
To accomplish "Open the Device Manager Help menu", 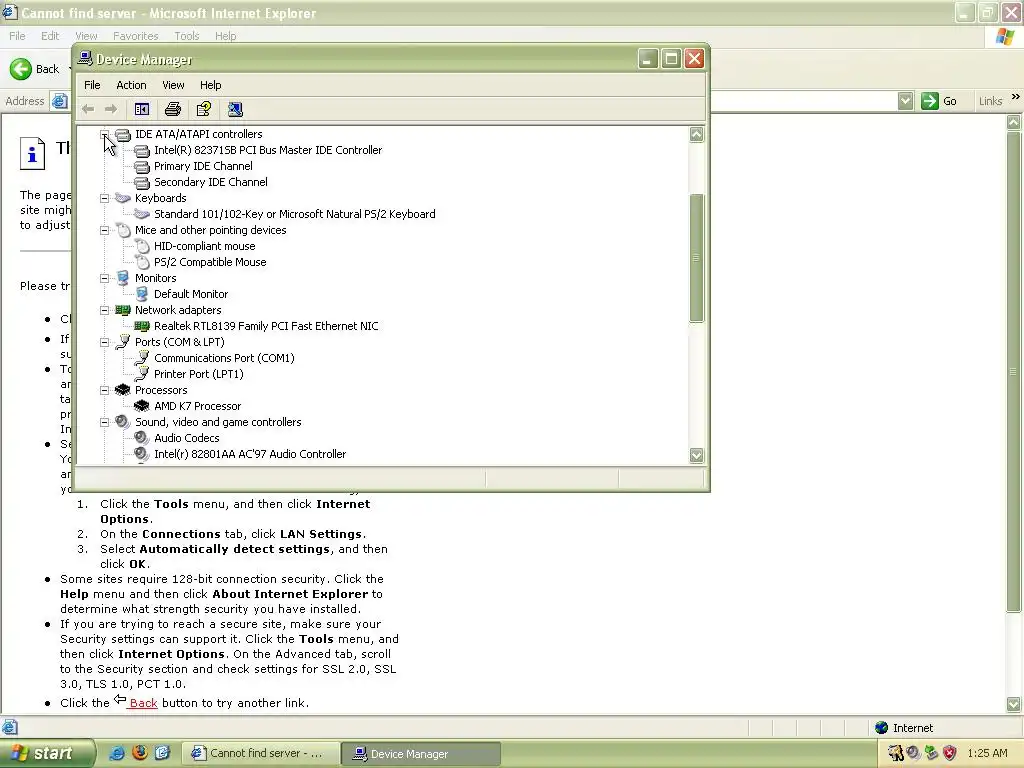I will click(x=210, y=85).
